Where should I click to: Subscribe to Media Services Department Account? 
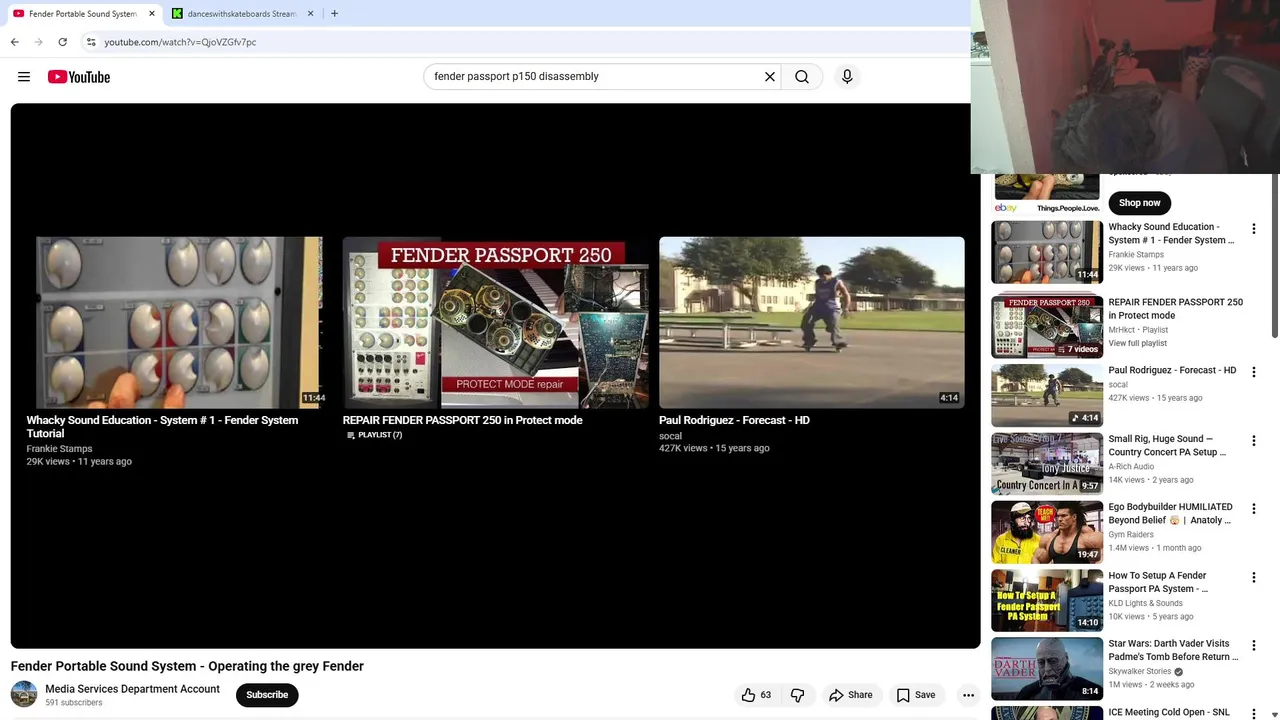click(267, 695)
